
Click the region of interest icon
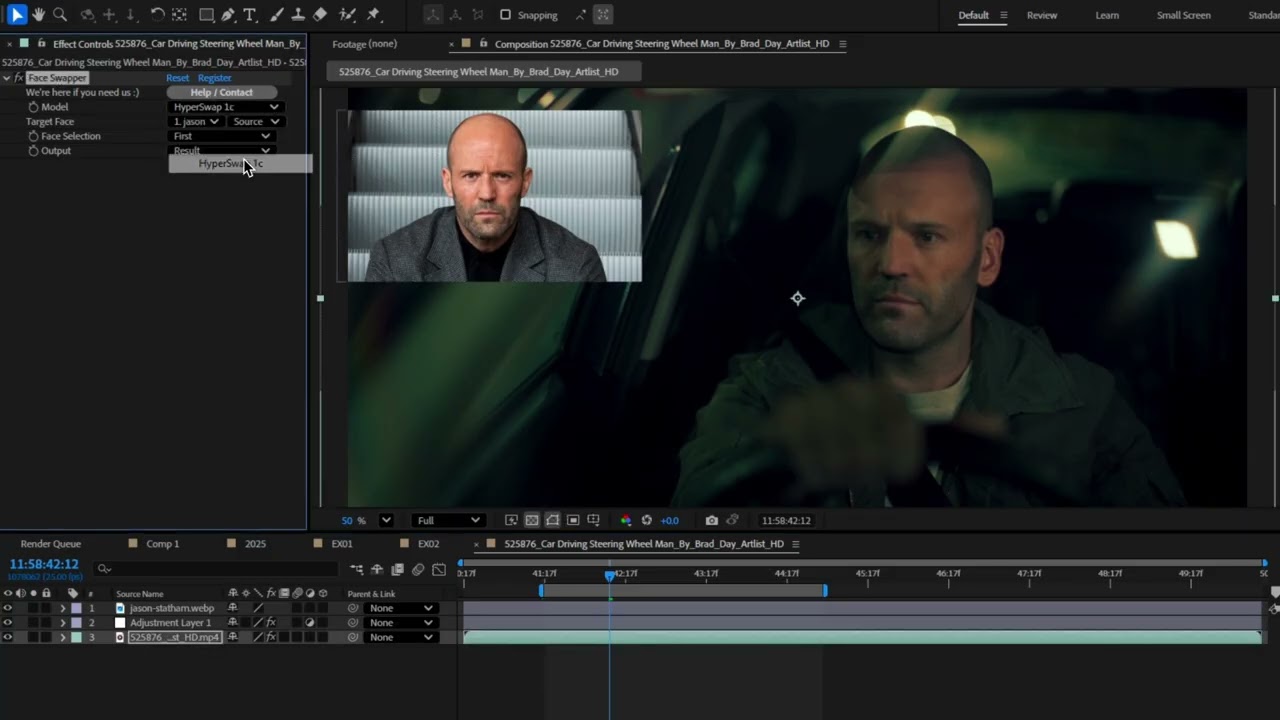(x=573, y=520)
